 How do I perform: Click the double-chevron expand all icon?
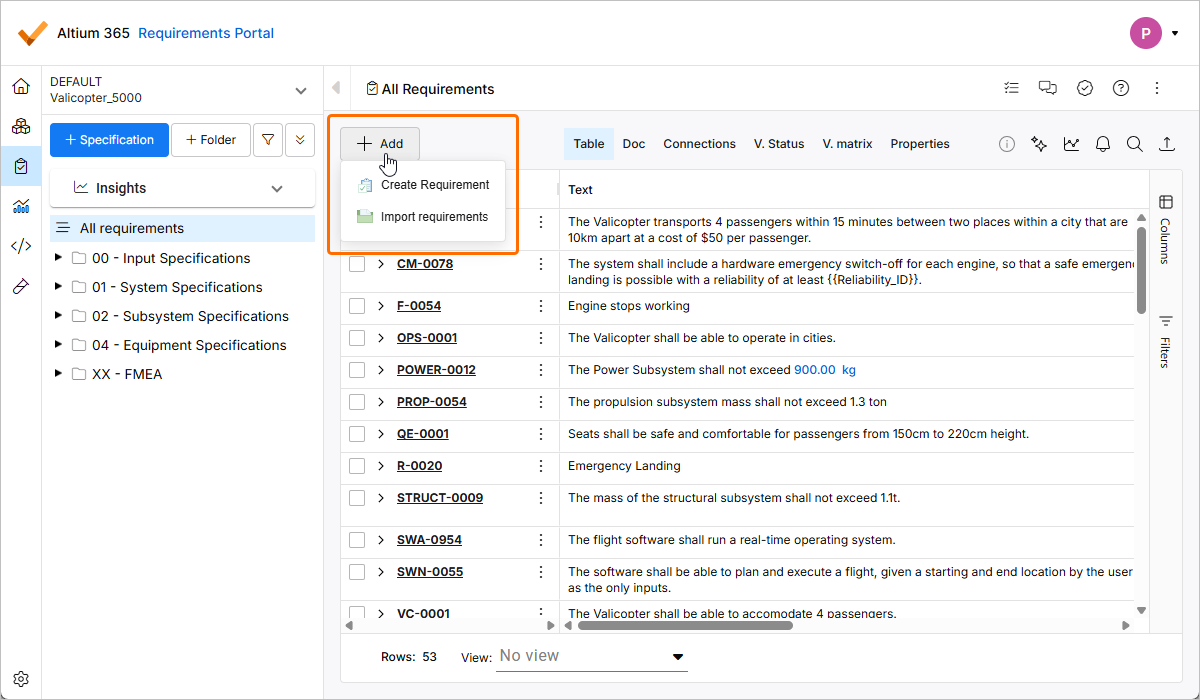300,140
